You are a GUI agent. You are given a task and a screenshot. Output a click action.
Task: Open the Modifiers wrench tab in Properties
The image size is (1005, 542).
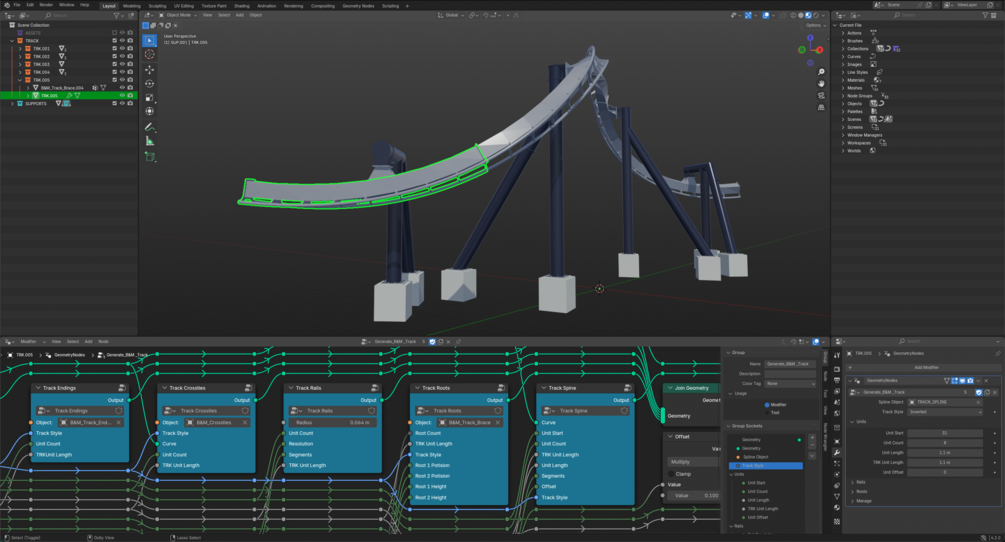coord(837,453)
